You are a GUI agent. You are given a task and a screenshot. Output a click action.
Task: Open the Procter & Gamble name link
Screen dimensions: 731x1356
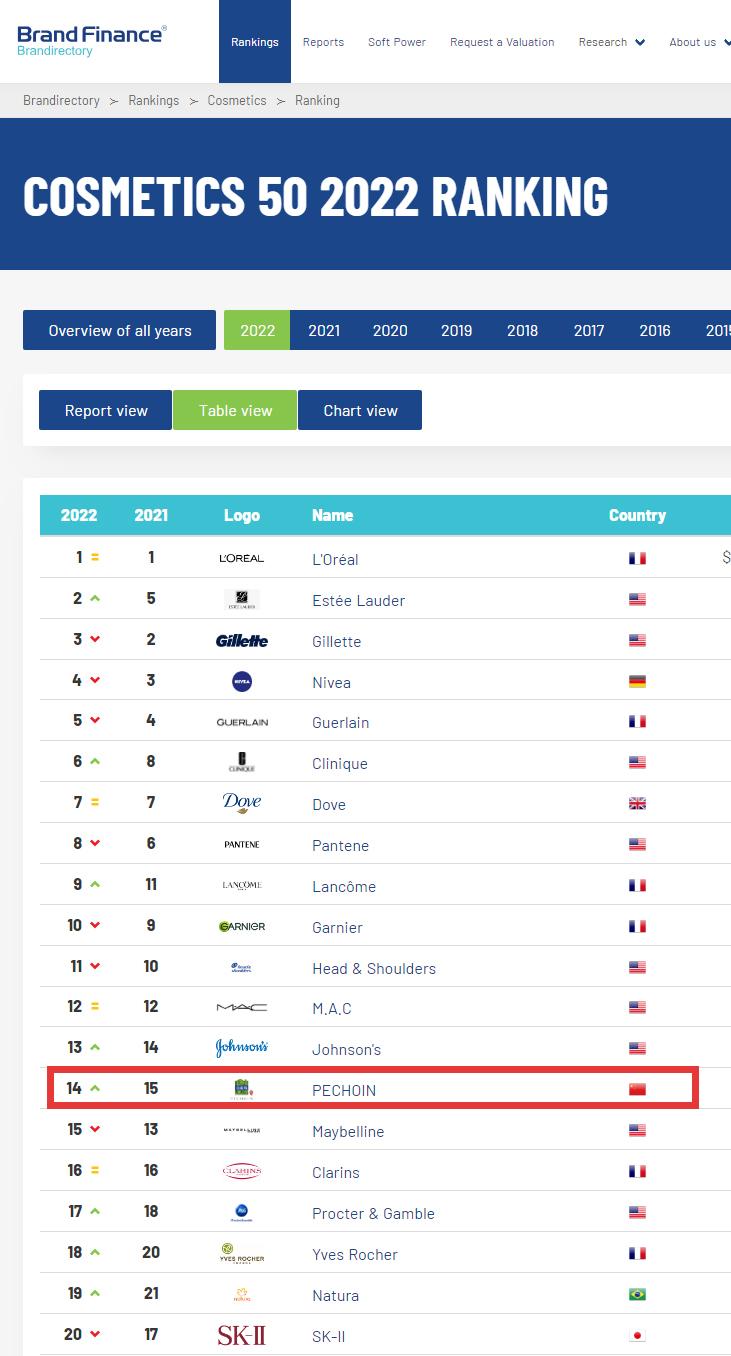[x=373, y=1213]
